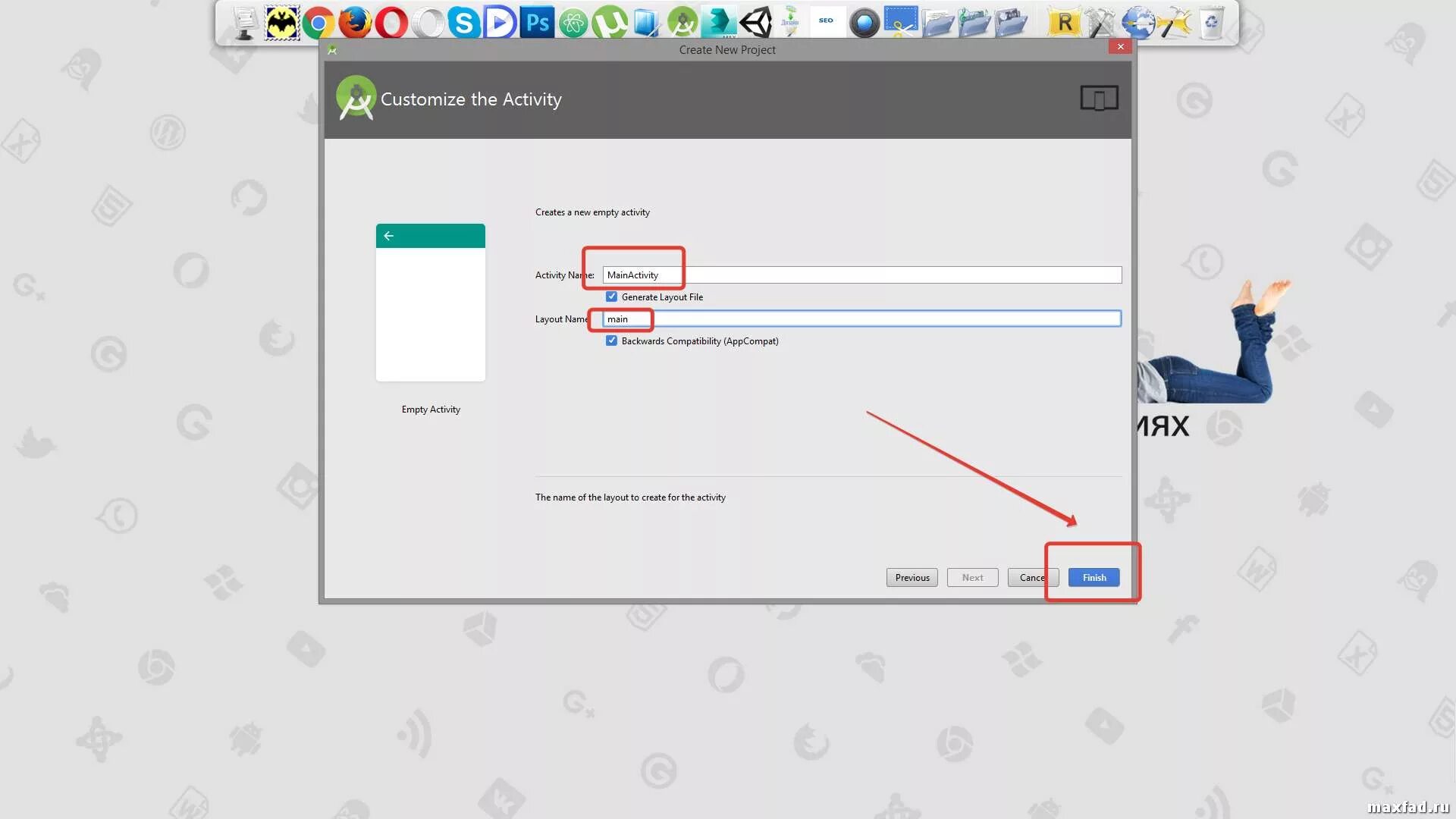Launch uTorrent from the dock
This screenshot has height=819, width=1456.
pyautogui.click(x=610, y=23)
